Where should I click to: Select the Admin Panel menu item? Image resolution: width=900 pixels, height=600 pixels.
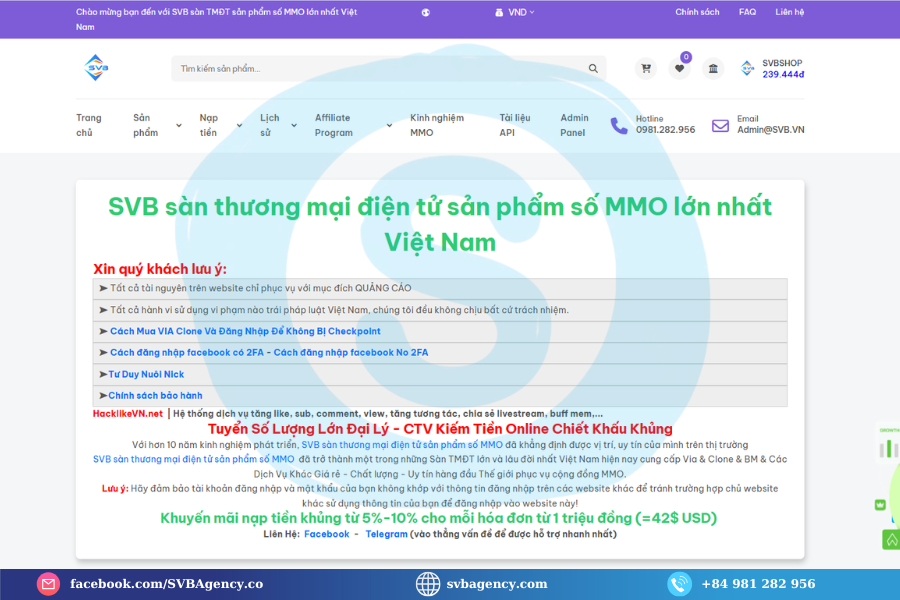[x=575, y=123]
